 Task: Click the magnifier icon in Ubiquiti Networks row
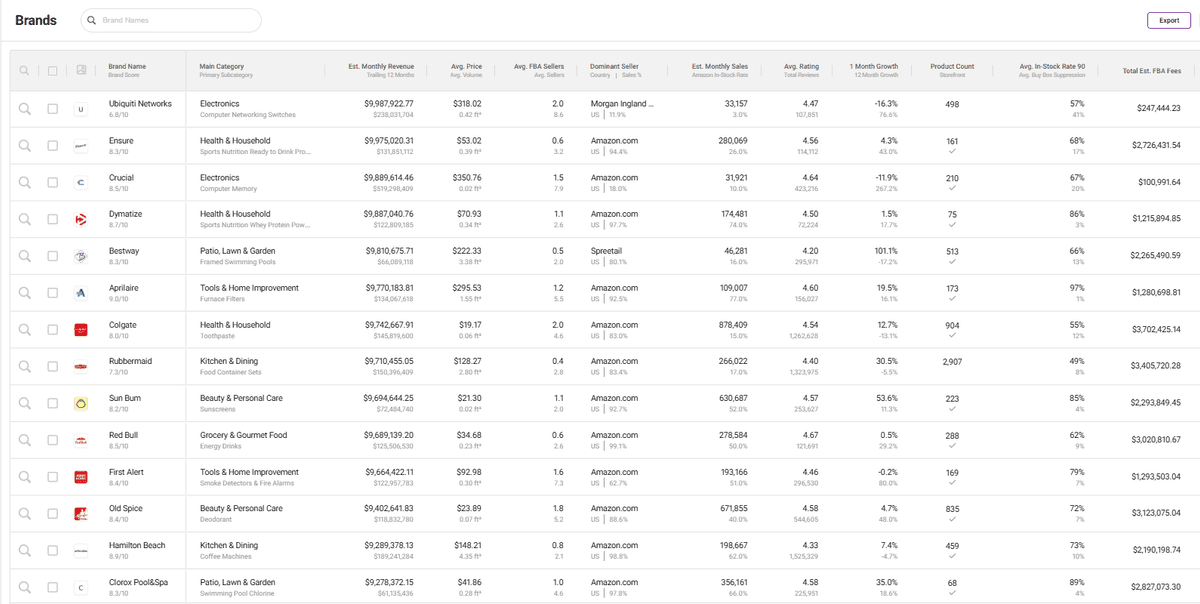(25, 108)
